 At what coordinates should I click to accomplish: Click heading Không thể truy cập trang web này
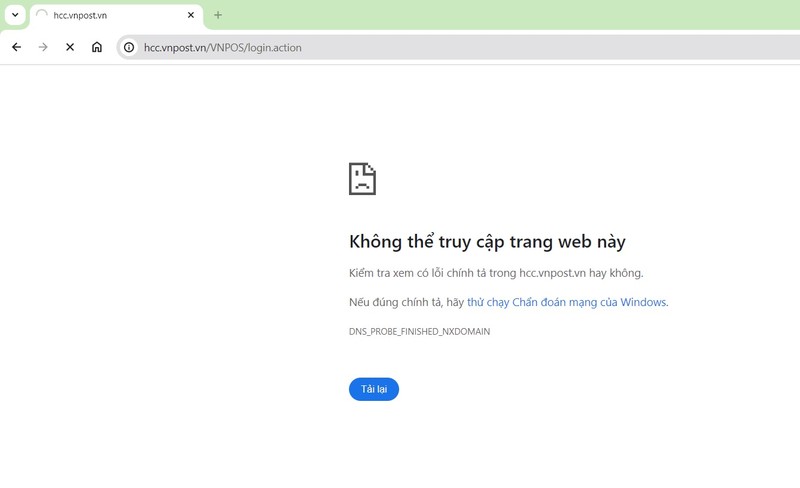pos(487,241)
